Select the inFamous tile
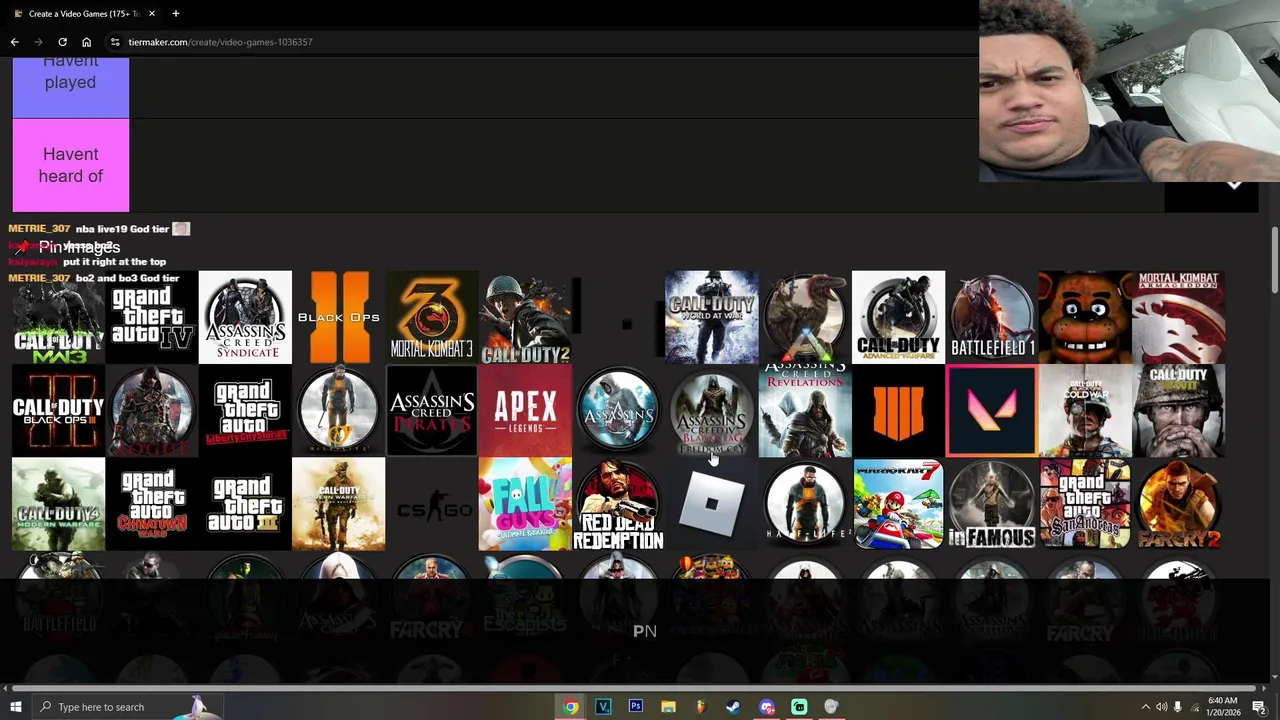The height and width of the screenshot is (720, 1280). tap(992, 504)
